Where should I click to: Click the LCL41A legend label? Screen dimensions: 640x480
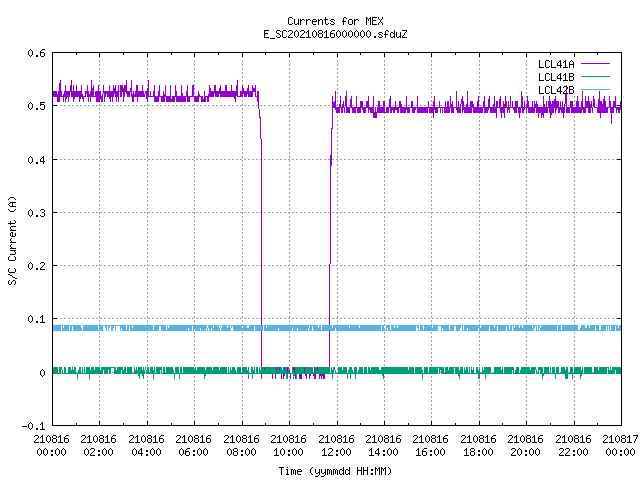click(x=556, y=64)
